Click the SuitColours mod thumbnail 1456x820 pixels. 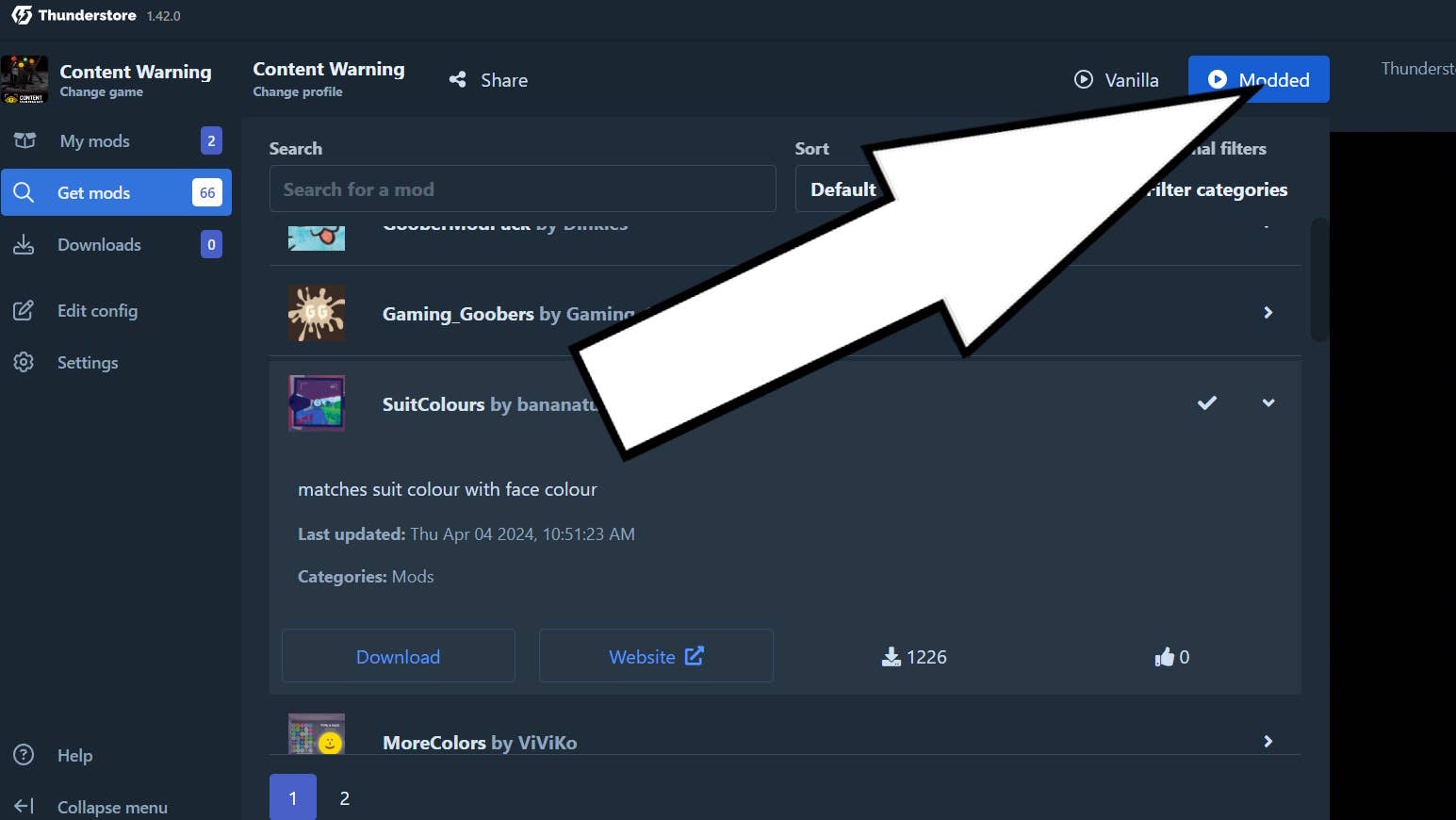point(317,403)
